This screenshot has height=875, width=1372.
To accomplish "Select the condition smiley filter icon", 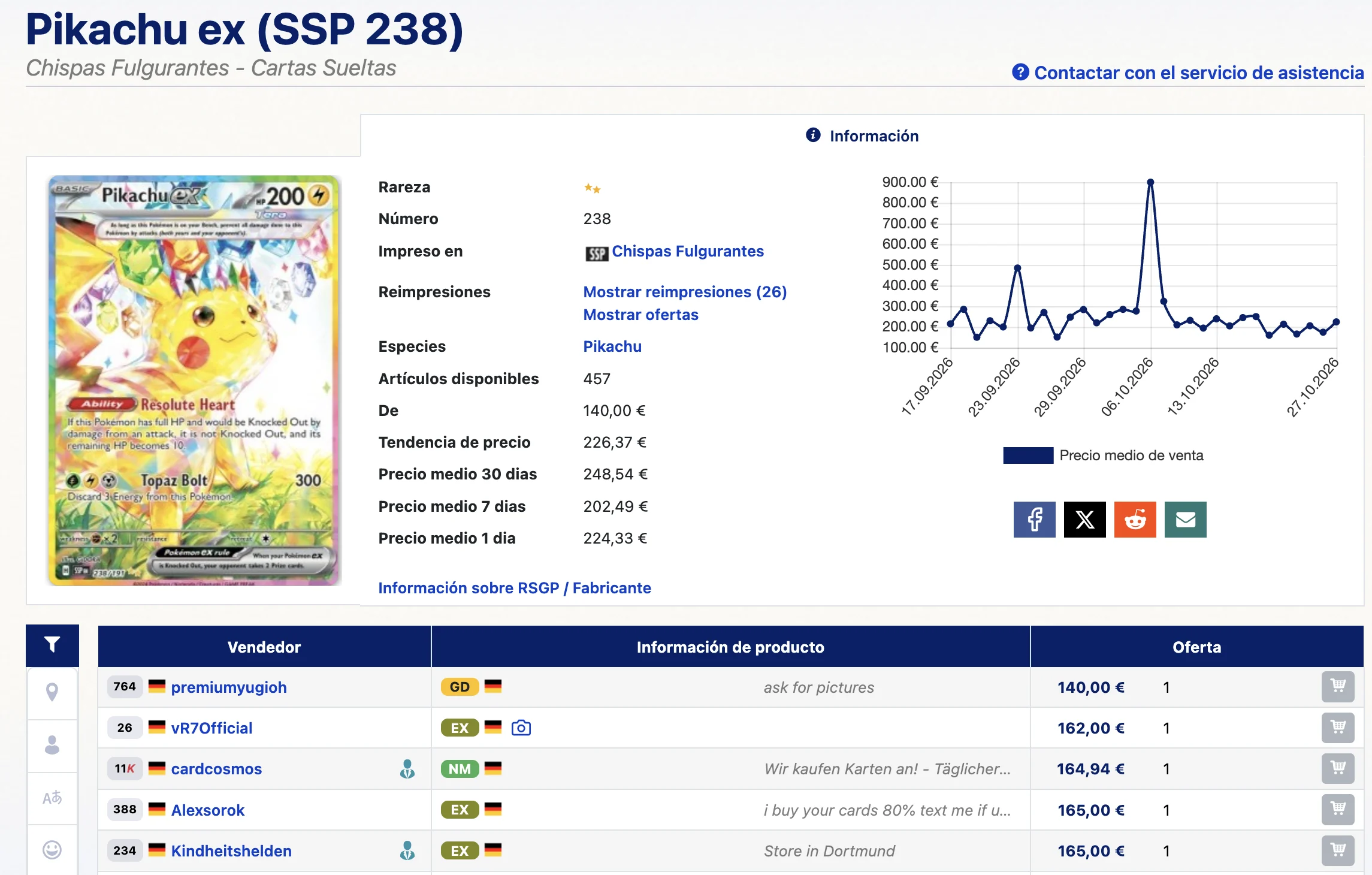I will tap(52, 850).
